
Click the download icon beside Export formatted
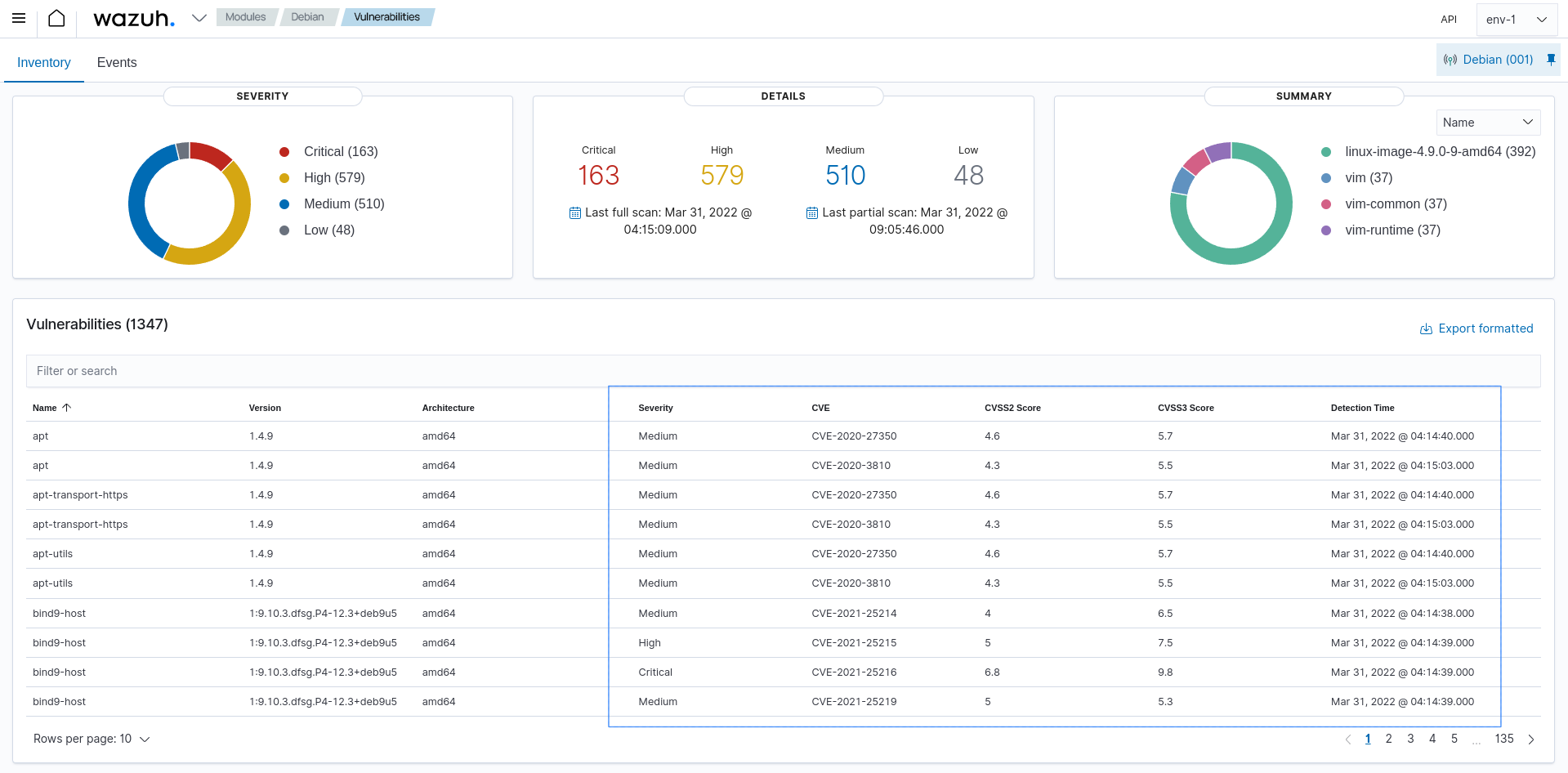(1424, 328)
